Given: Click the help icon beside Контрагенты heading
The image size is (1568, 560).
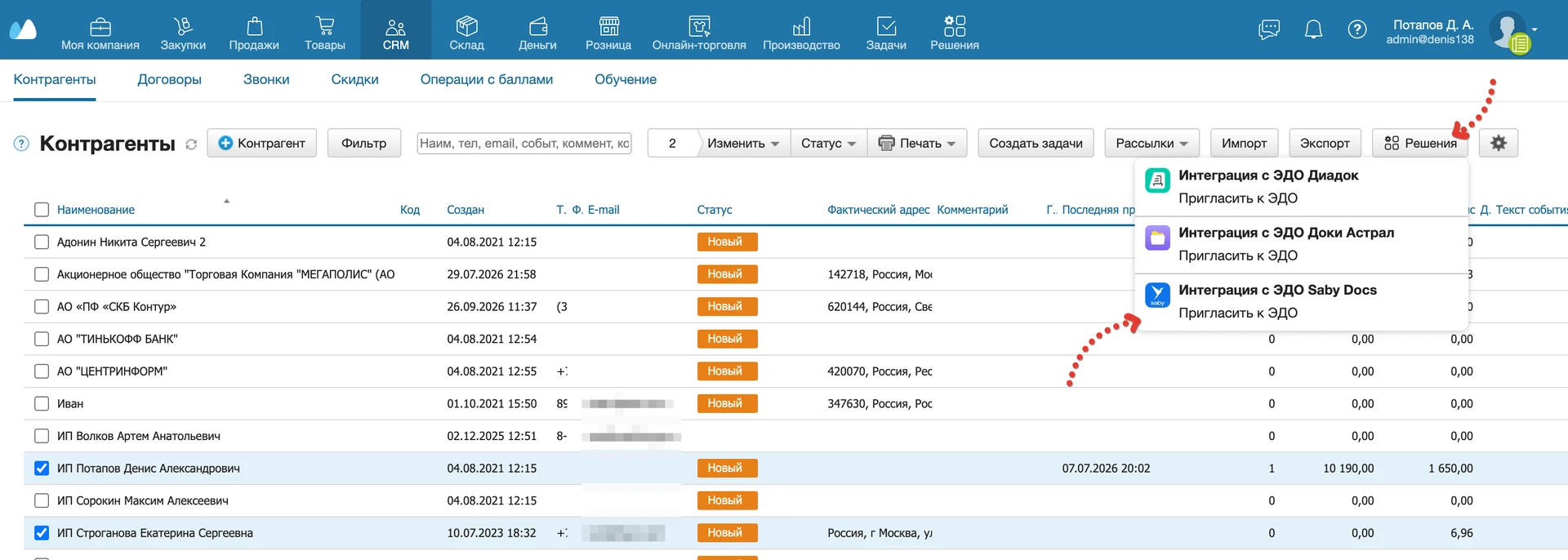Looking at the screenshot, I should point(22,144).
